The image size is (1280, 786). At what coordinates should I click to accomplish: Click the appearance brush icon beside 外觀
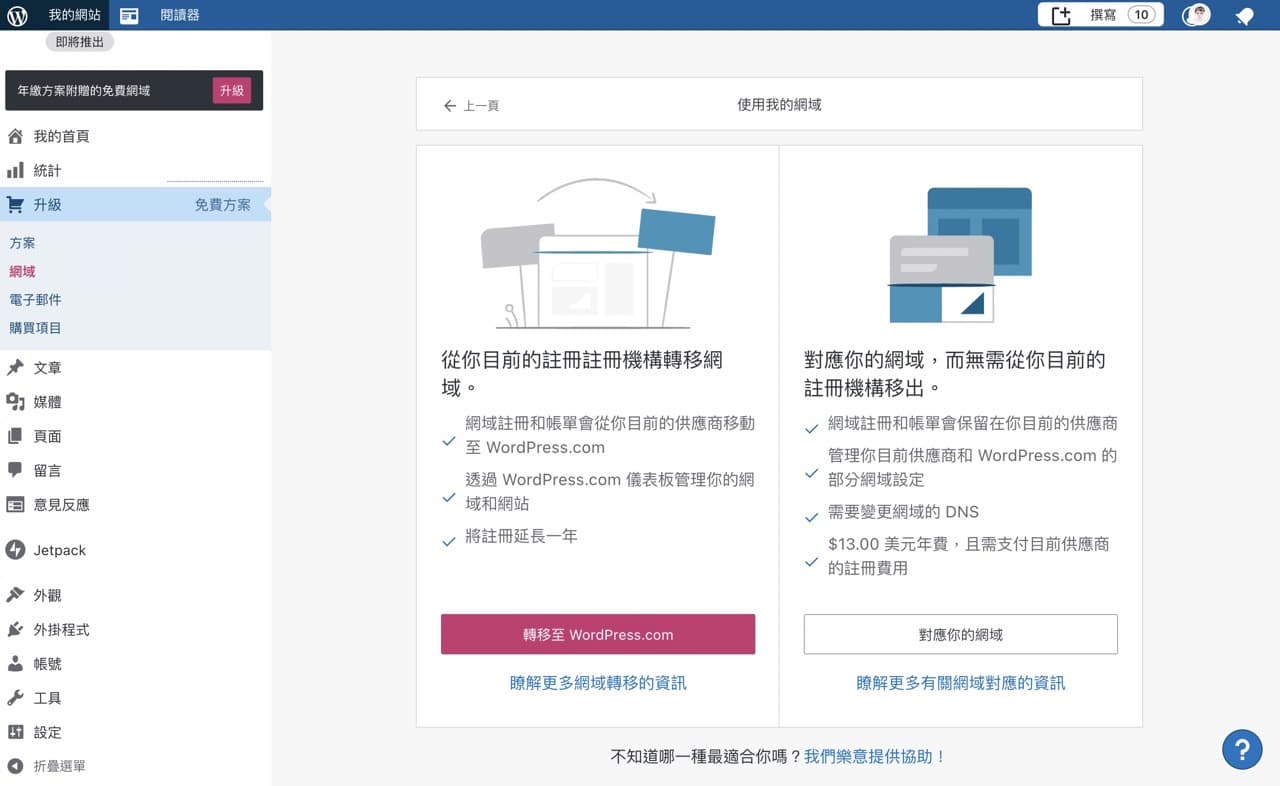(x=15, y=595)
